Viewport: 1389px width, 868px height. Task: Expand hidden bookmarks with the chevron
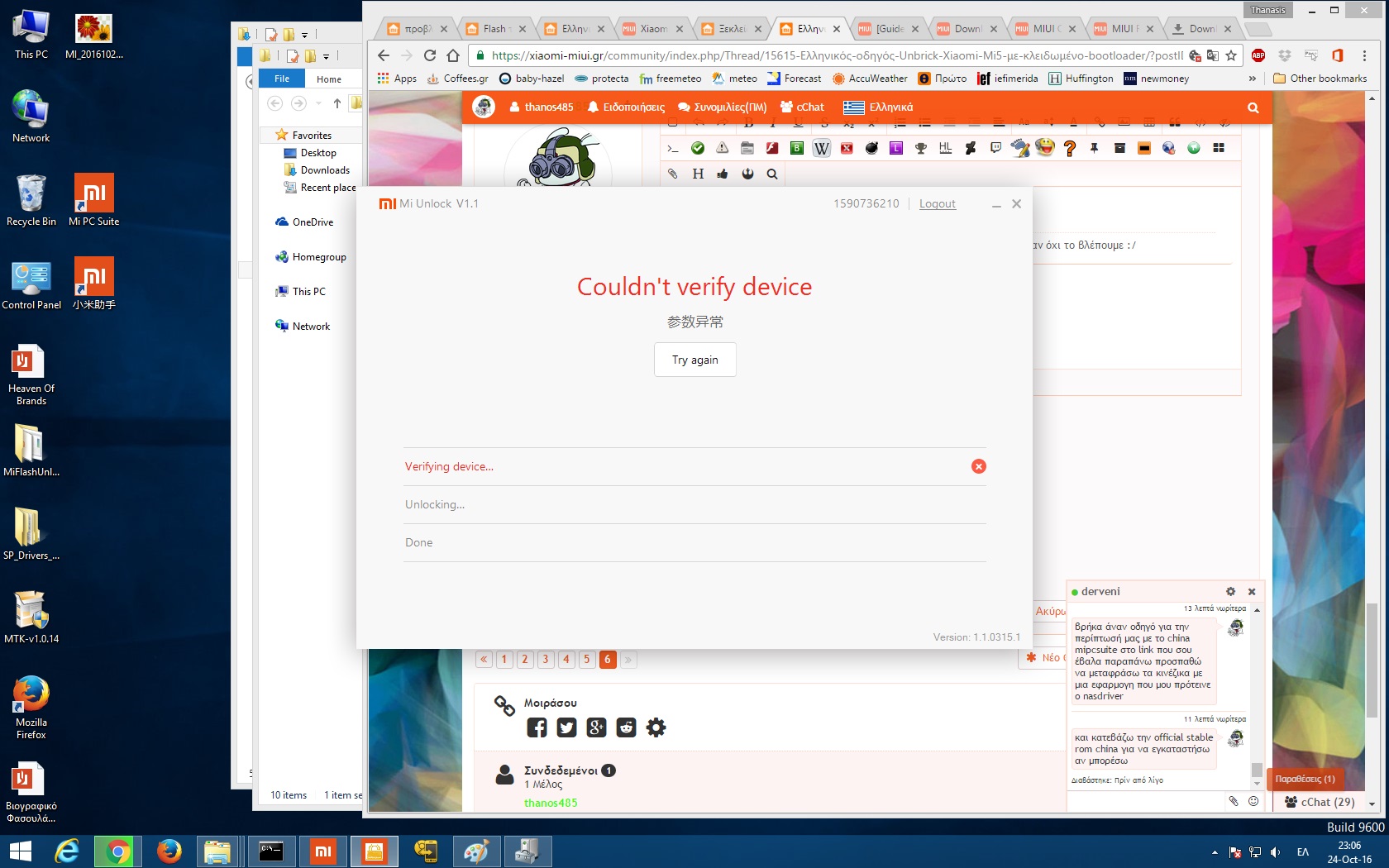pos(1252,79)
